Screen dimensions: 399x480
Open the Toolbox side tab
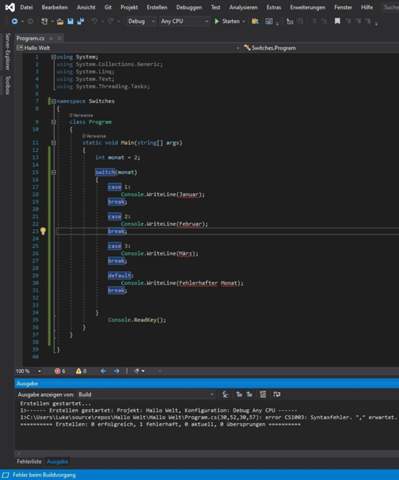(x=8, y=85)
